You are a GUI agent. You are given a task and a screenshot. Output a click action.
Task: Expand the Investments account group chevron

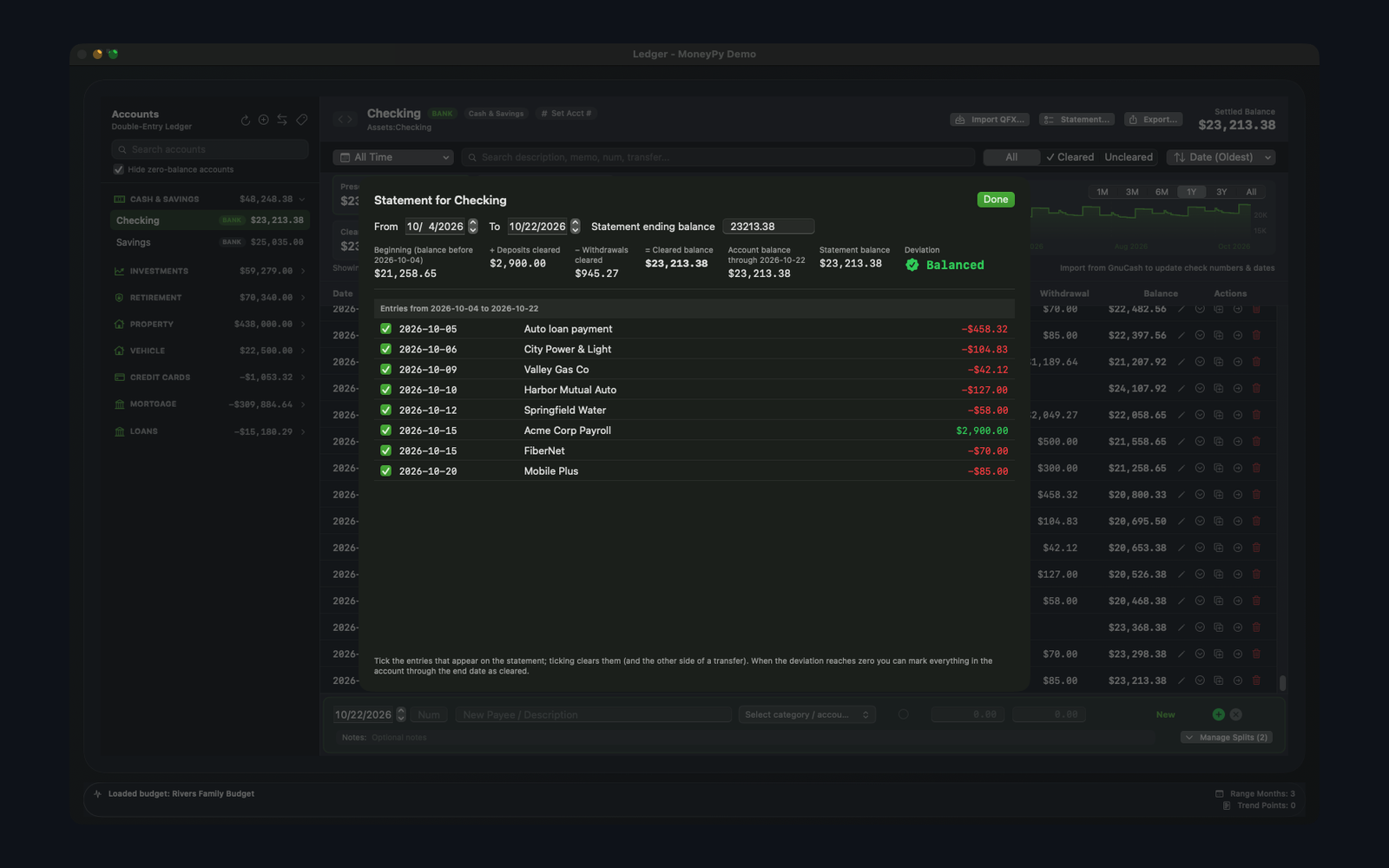tap(303, 271)
